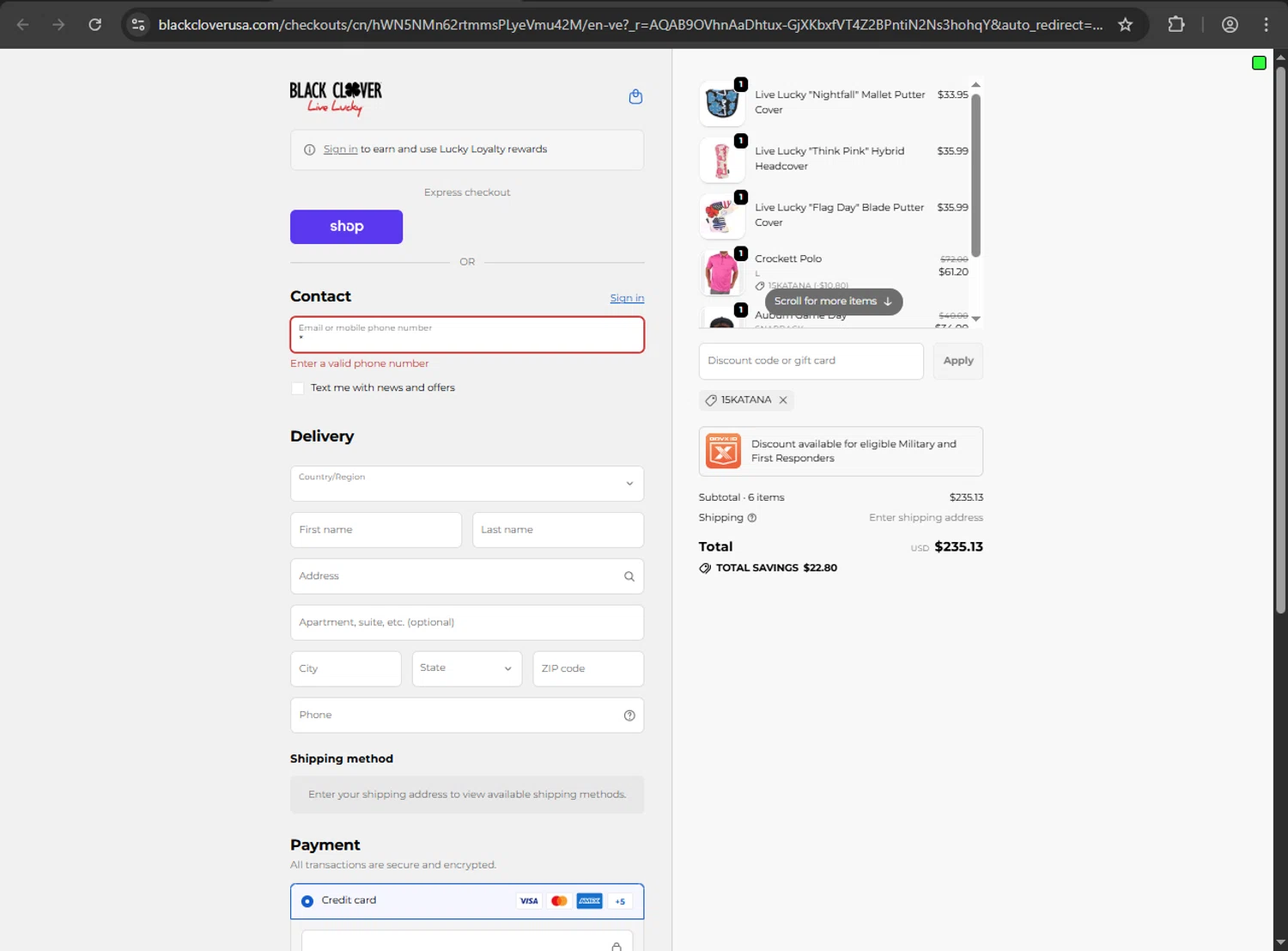The width and height of the screenshot is (1288, 951).
Task: Open the Phone field help icon
Action: [x=629, y=716]
